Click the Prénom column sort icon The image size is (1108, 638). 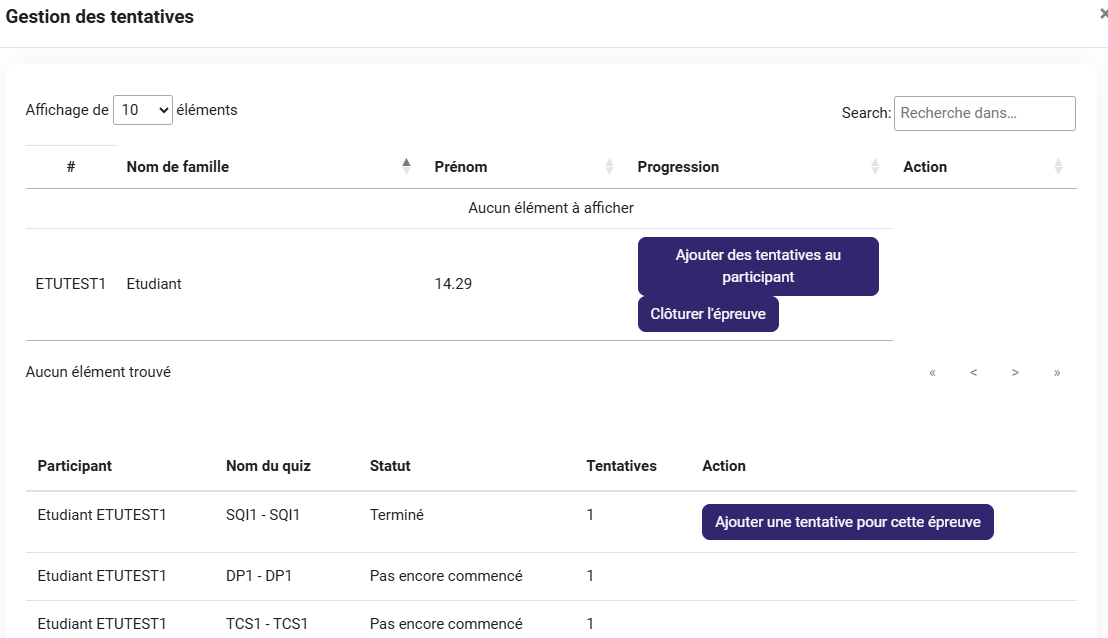pyautogui.click(x=609, y=167)
